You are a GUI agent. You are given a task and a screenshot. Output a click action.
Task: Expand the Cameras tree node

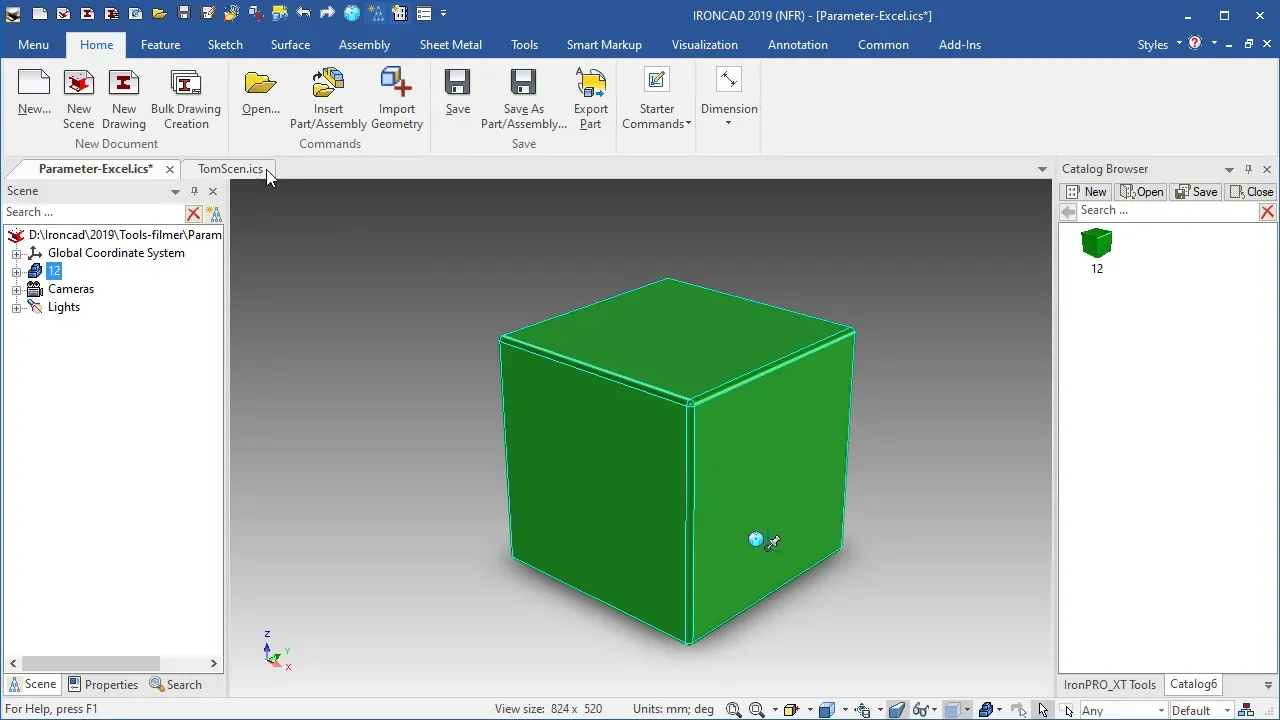click(x=16, y=290)
